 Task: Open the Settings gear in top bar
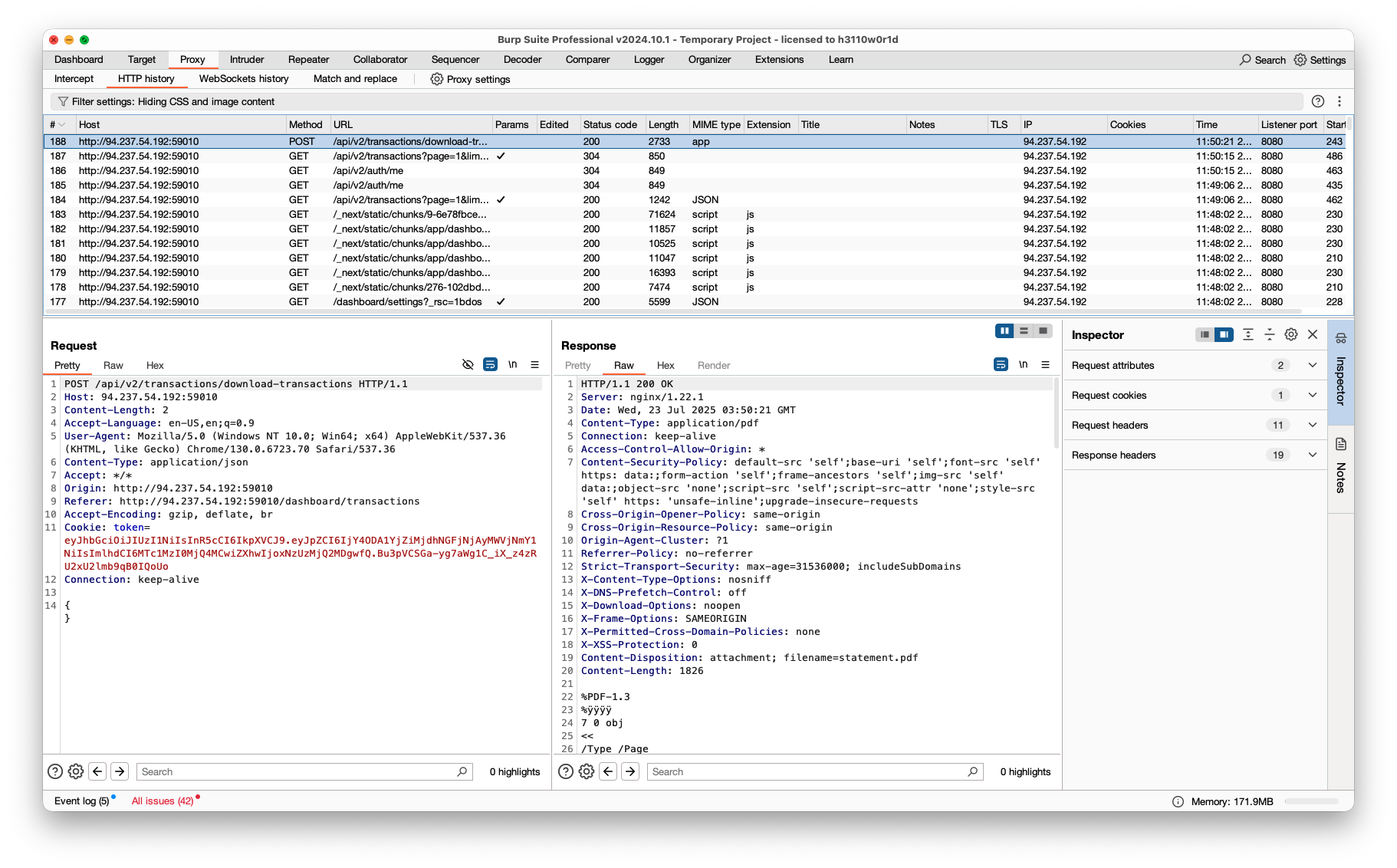coord(1300,60)
